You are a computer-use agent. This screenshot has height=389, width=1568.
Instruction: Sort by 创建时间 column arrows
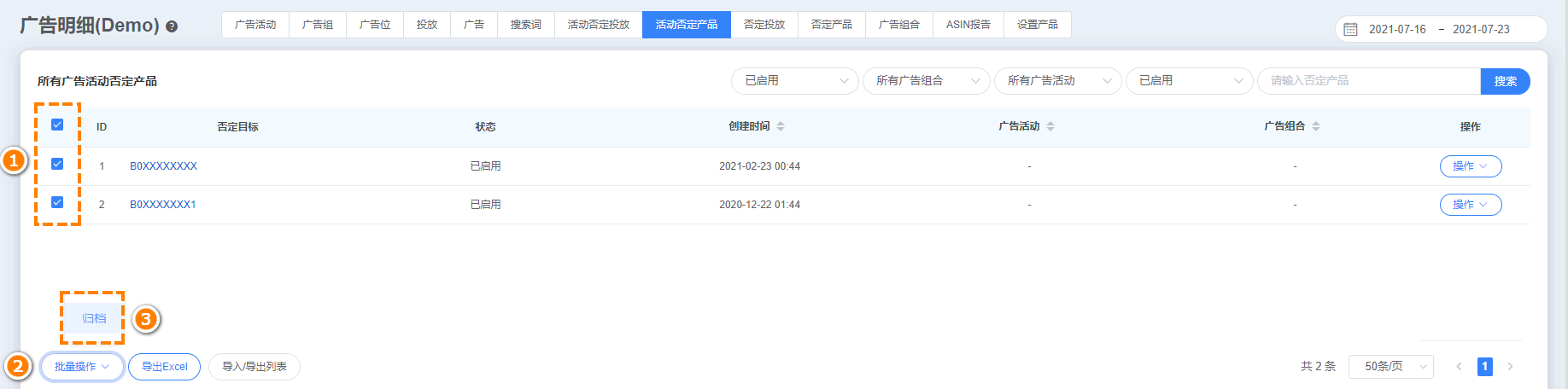click(x=781, y=126)
